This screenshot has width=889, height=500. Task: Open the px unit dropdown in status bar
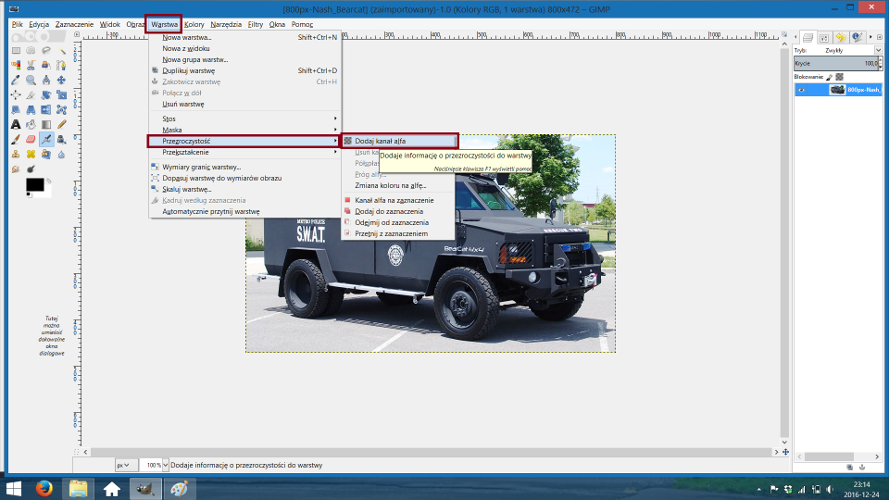tap(126, 465)
